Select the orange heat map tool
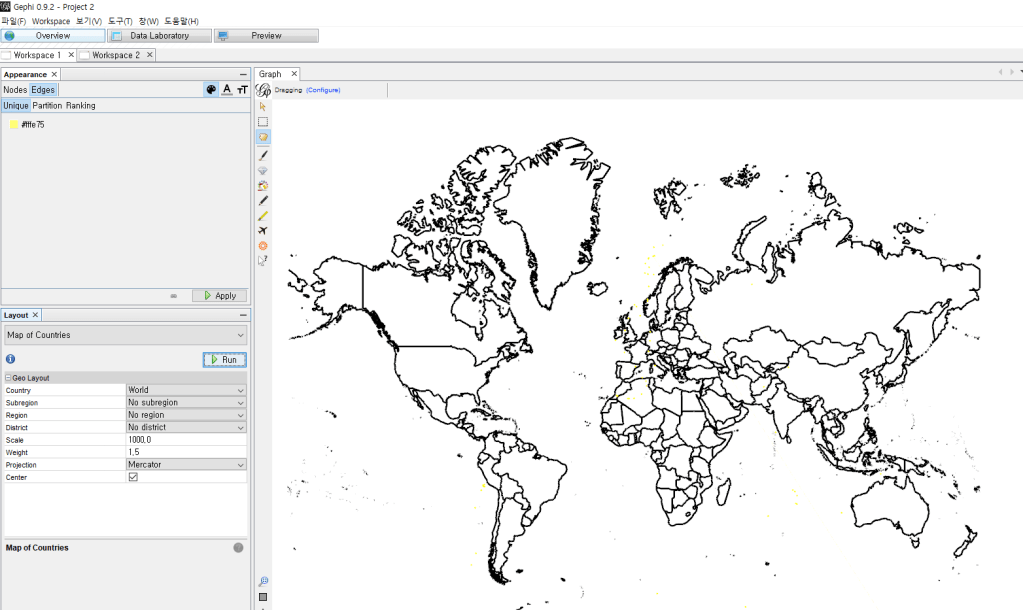1023x610 pixels. pyautogui.click(x=263, y=245)
